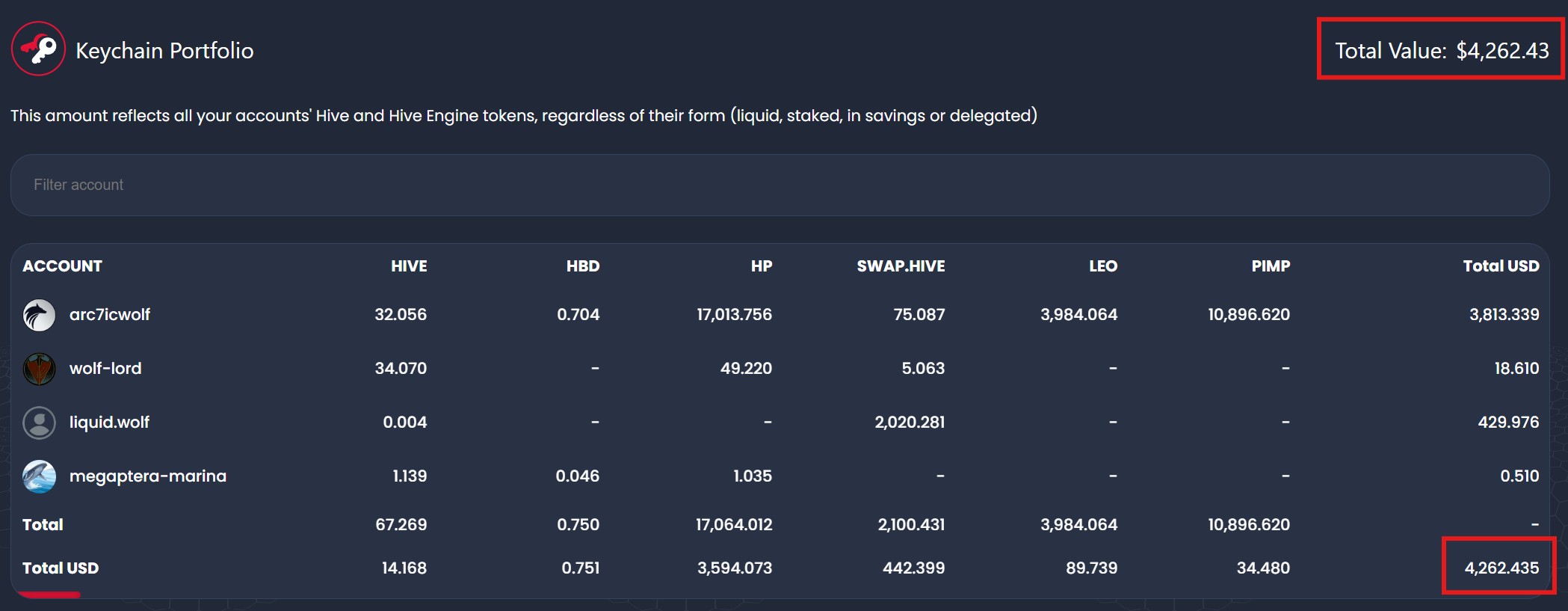The width and height of the screenshot is (1568, 611).
Task: Click Total USD PIMP value 34.480
Action: [x=1263, y=568]
